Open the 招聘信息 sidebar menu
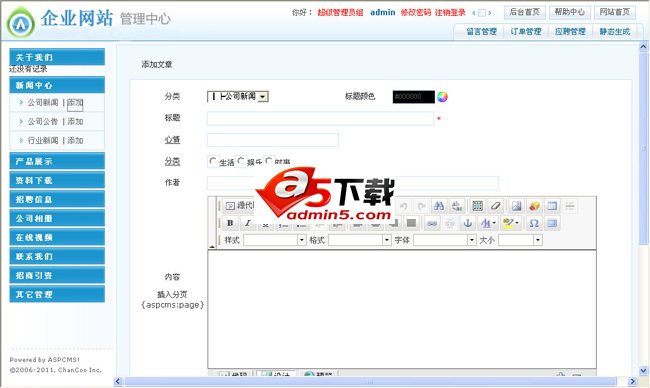Screen dimensions: 650x388 pyautogui.click(x=57, y=199)
